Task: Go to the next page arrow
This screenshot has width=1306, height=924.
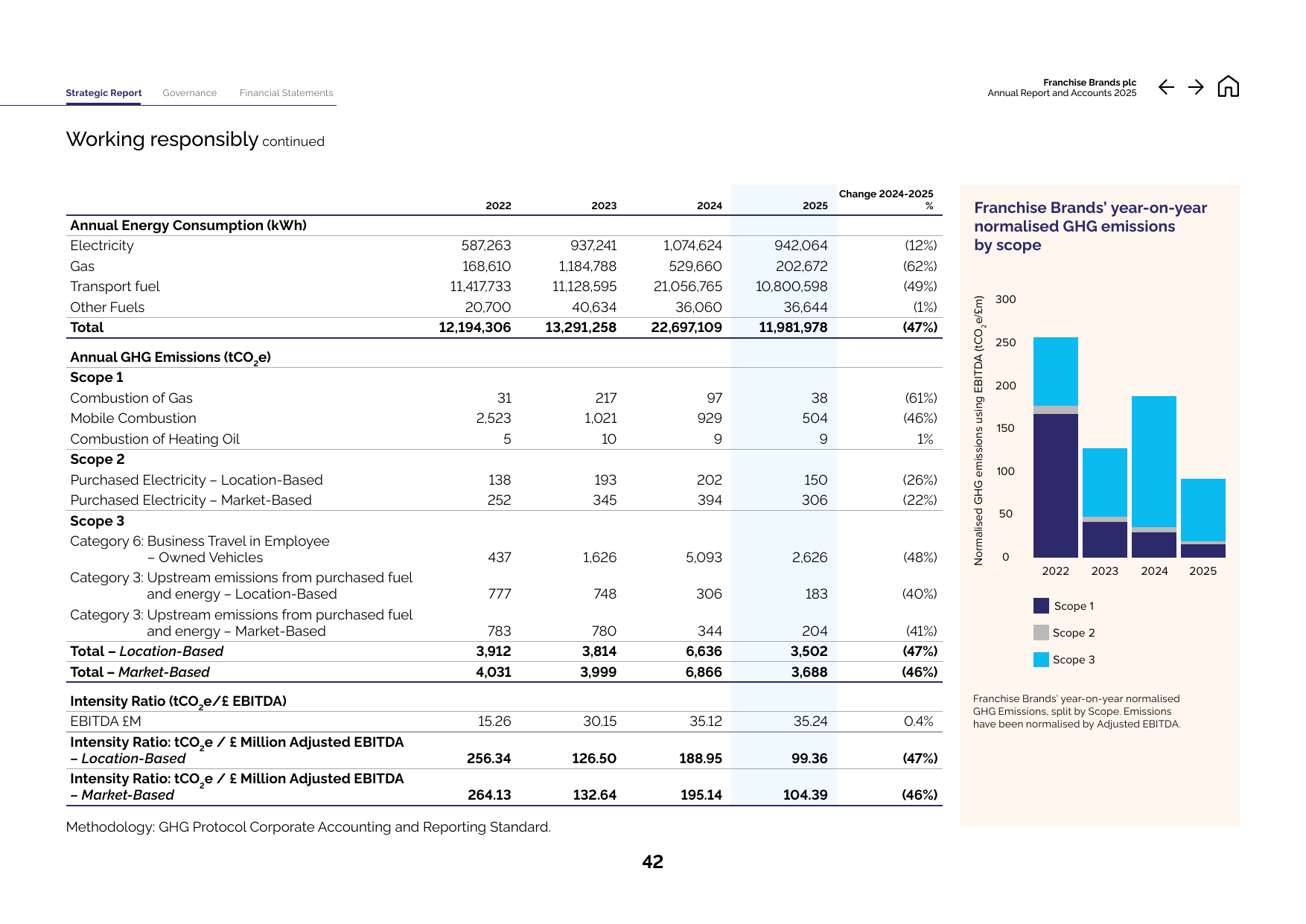Action: click(1196, 87)
